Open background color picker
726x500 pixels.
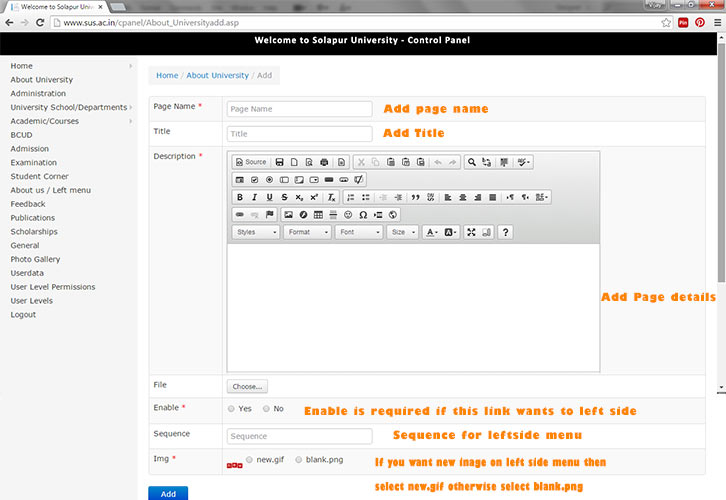pyautogui.click(x=450, y=232)
